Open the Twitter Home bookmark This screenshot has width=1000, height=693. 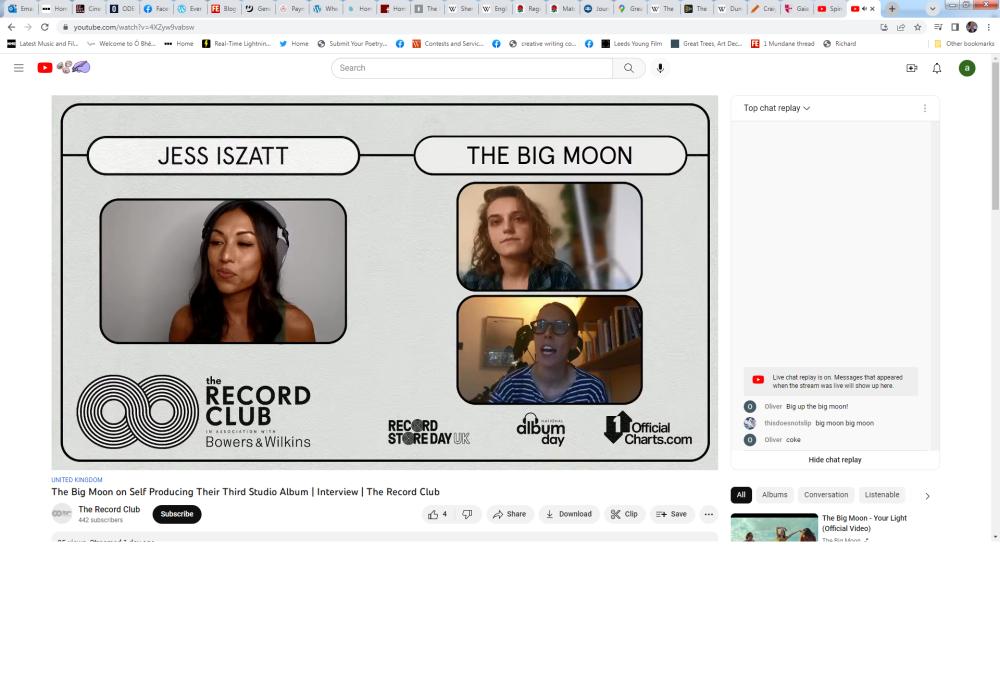click(x=293, y=43)
